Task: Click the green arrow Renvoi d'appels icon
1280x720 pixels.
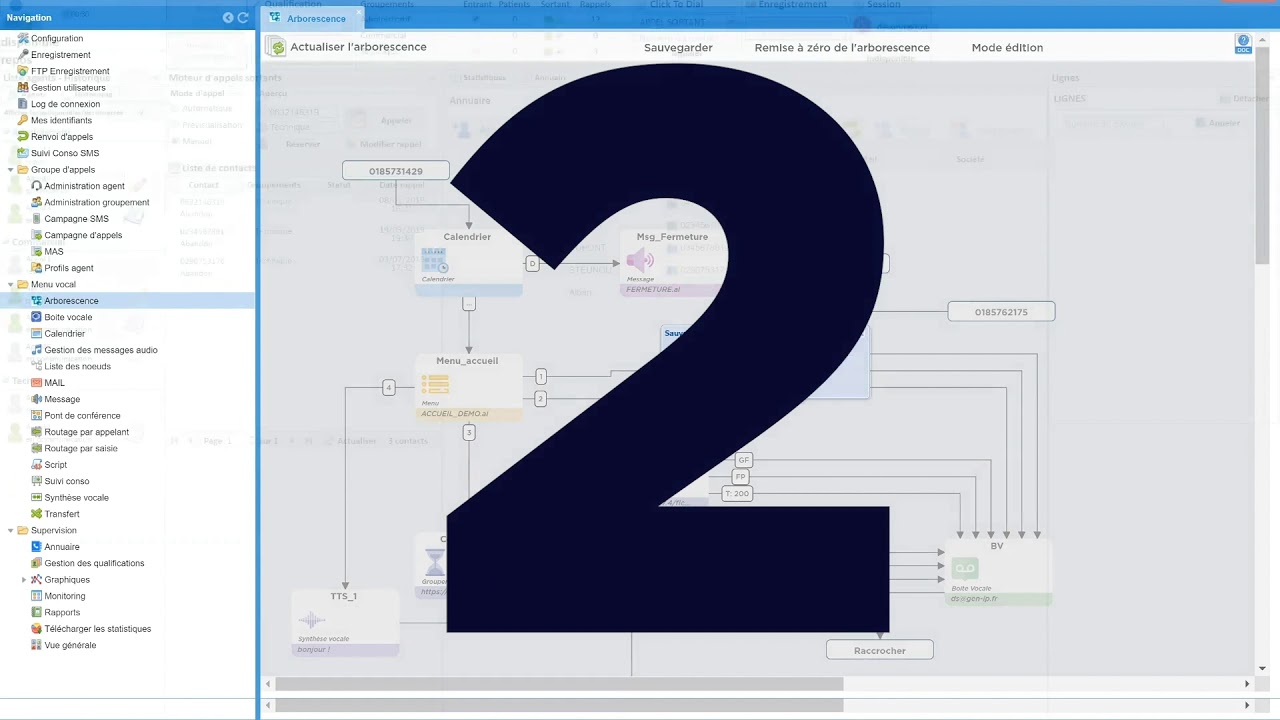Action: 23,136
